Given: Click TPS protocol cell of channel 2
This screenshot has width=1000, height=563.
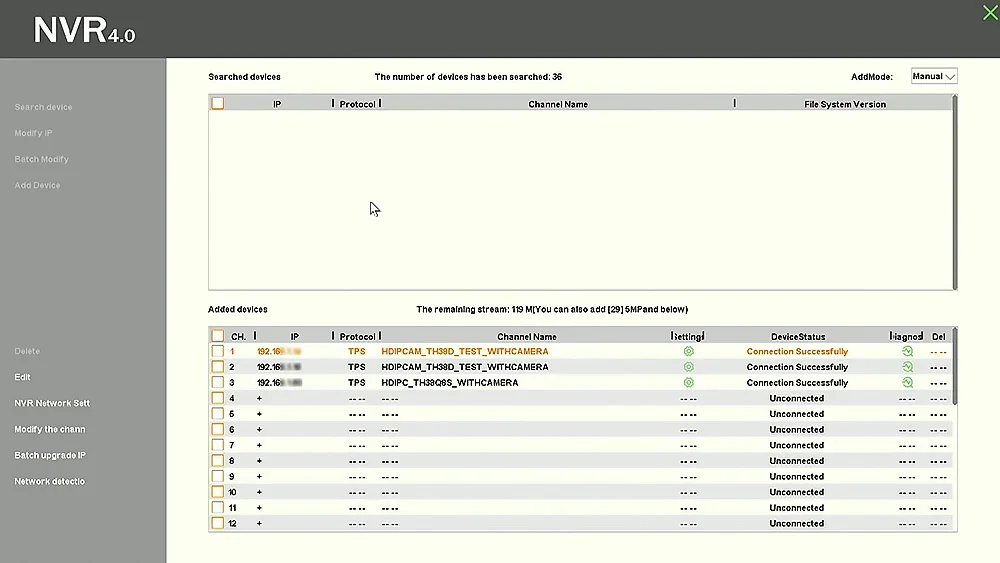Looking at the screenshot, I should point(357,367).
